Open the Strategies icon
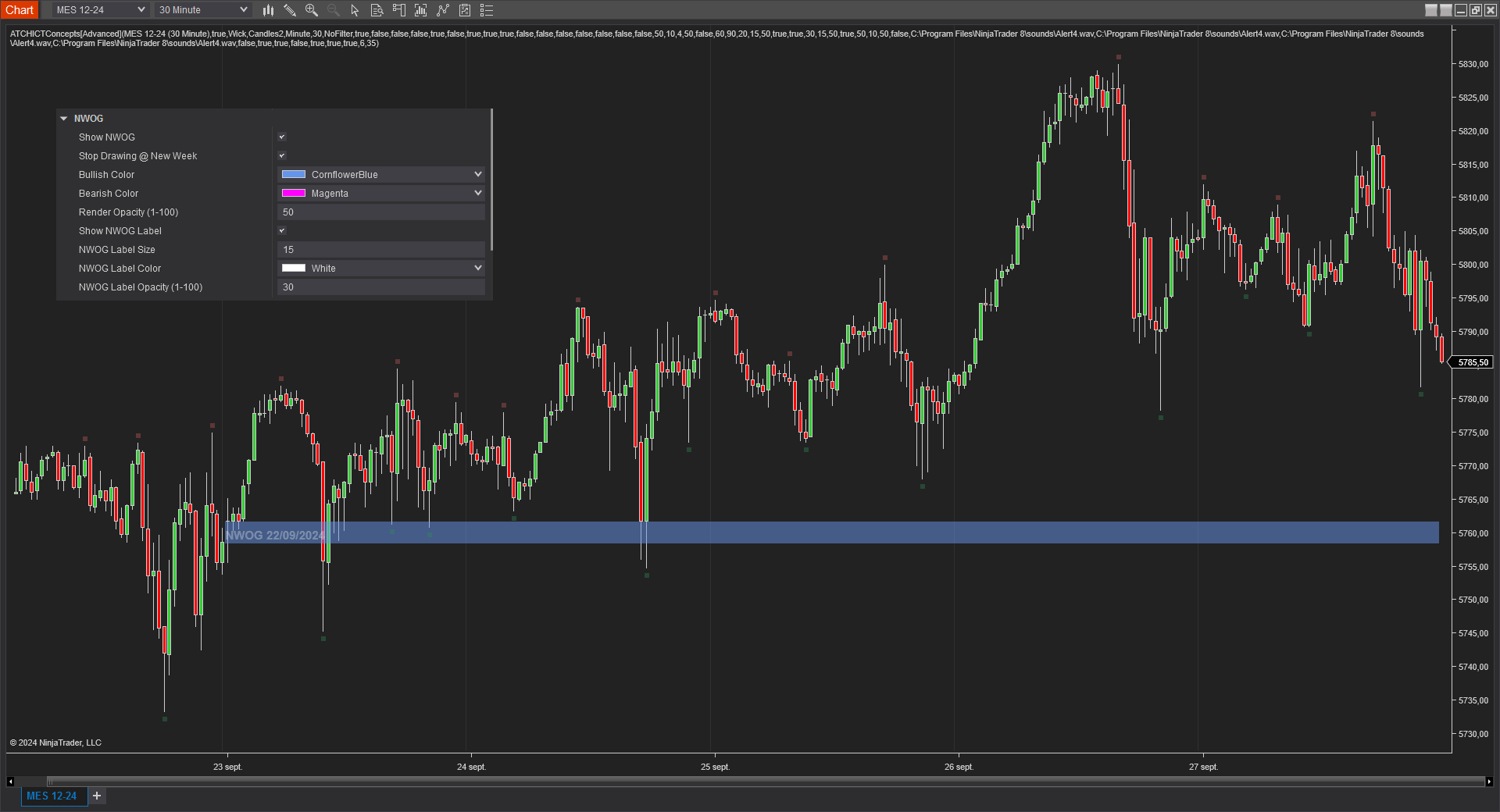1500x812 pixels. tap(443, 10)
